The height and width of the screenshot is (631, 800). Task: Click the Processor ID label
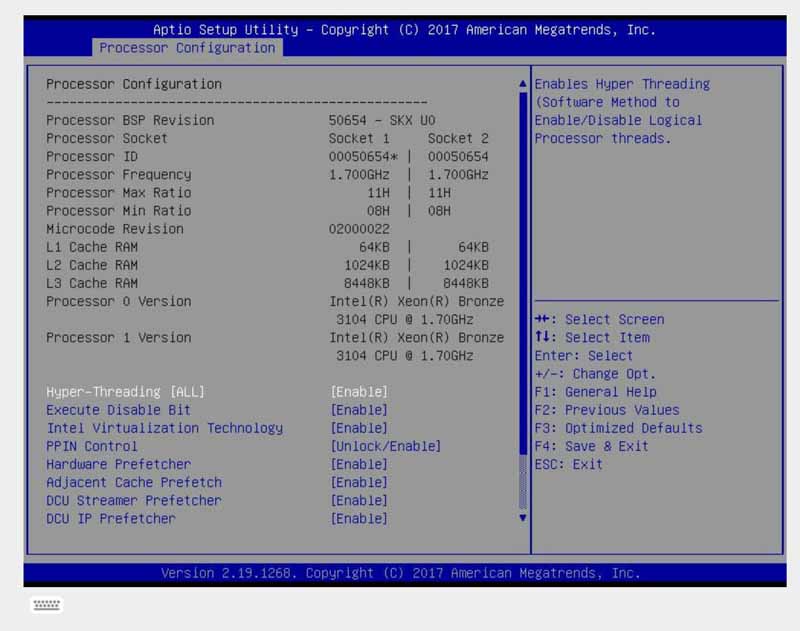[92, 157]
